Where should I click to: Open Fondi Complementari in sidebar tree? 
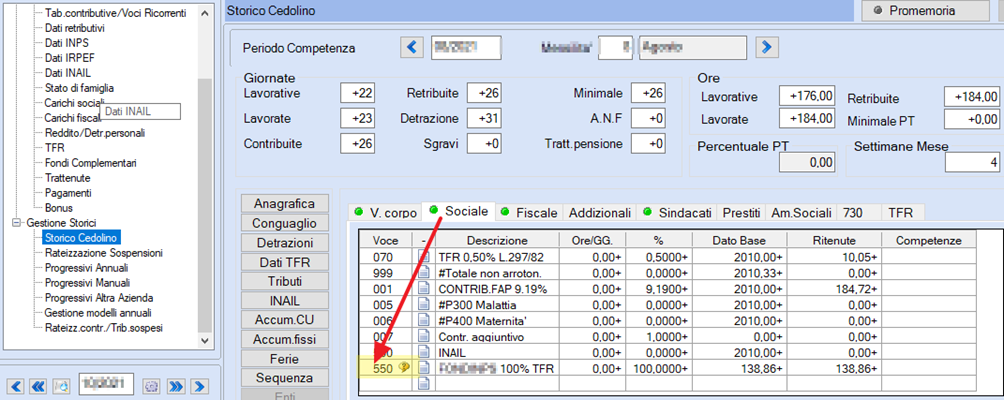pyautogui.click(x=90, y=163)
